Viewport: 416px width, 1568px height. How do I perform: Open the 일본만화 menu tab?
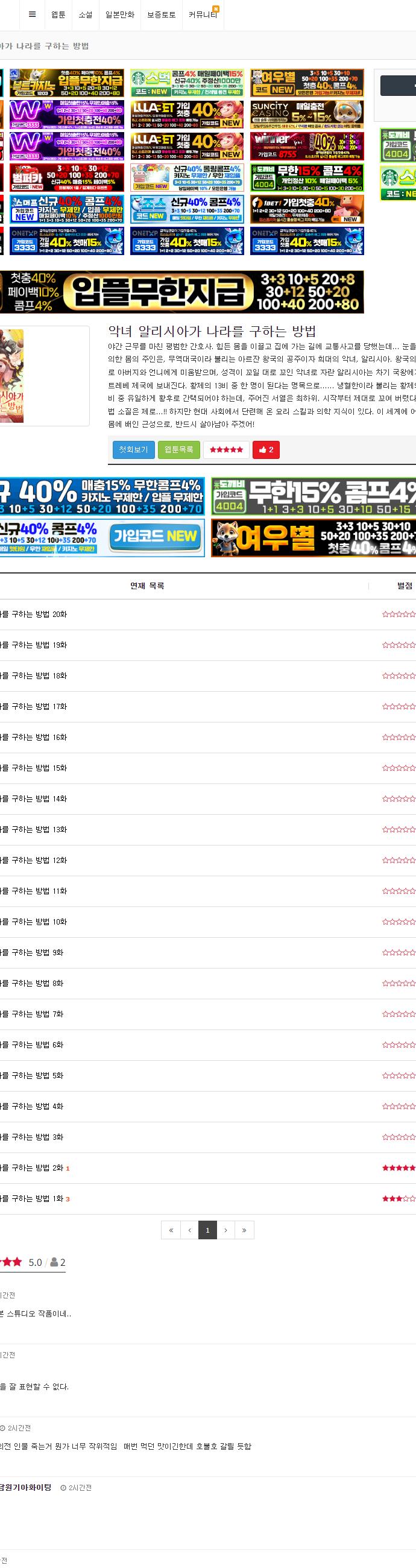tap(120, 14)
